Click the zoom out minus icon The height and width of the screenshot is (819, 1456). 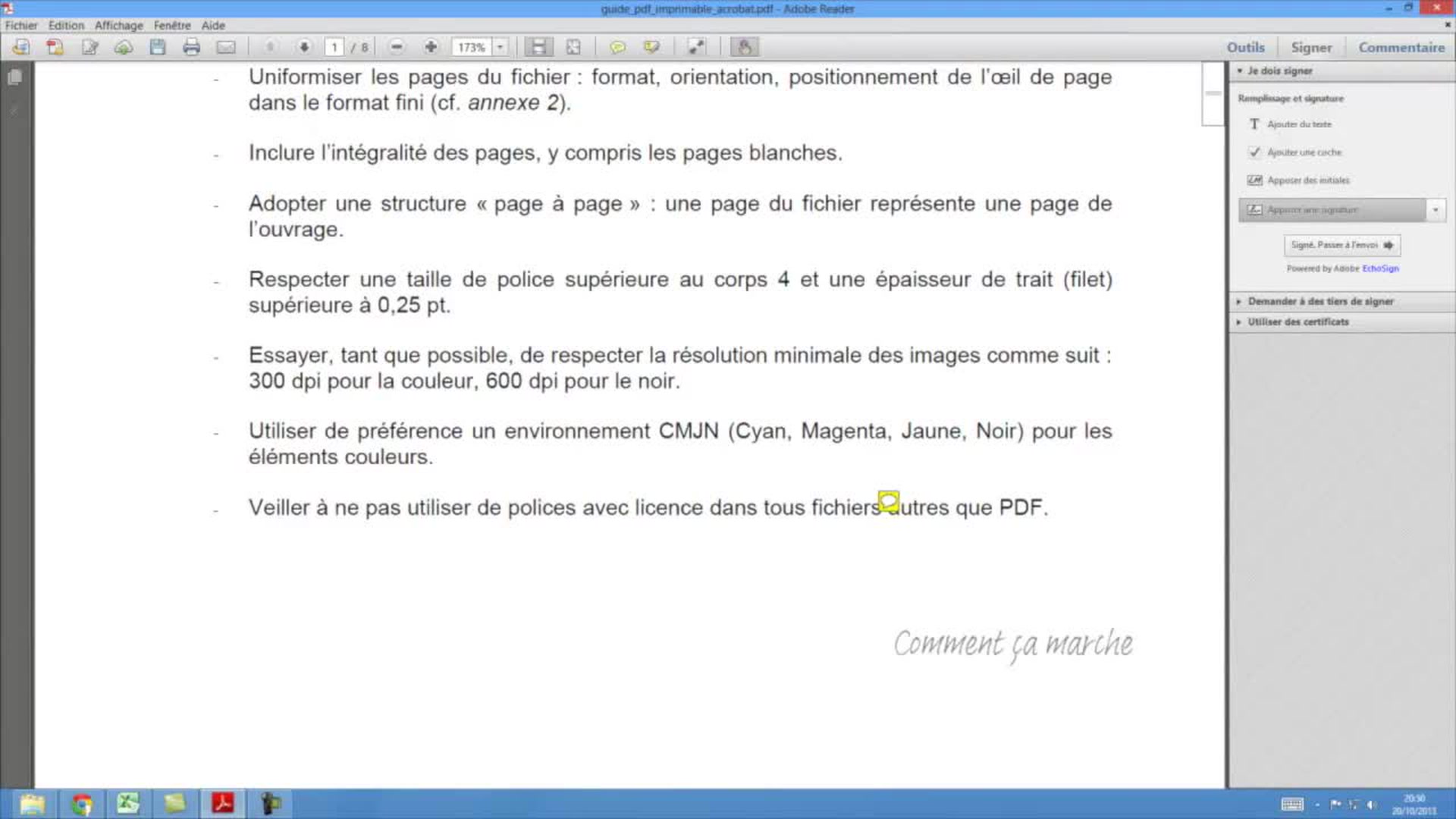click(396, 46)
